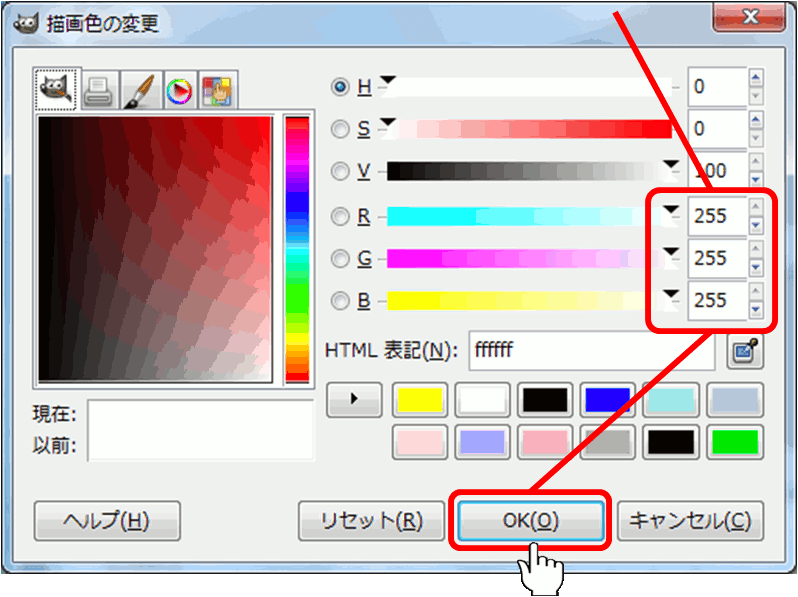The width and height of the screenshot is (798, 597).
Task: Click the GIMP icon in title bar
Action: [27, 21]
